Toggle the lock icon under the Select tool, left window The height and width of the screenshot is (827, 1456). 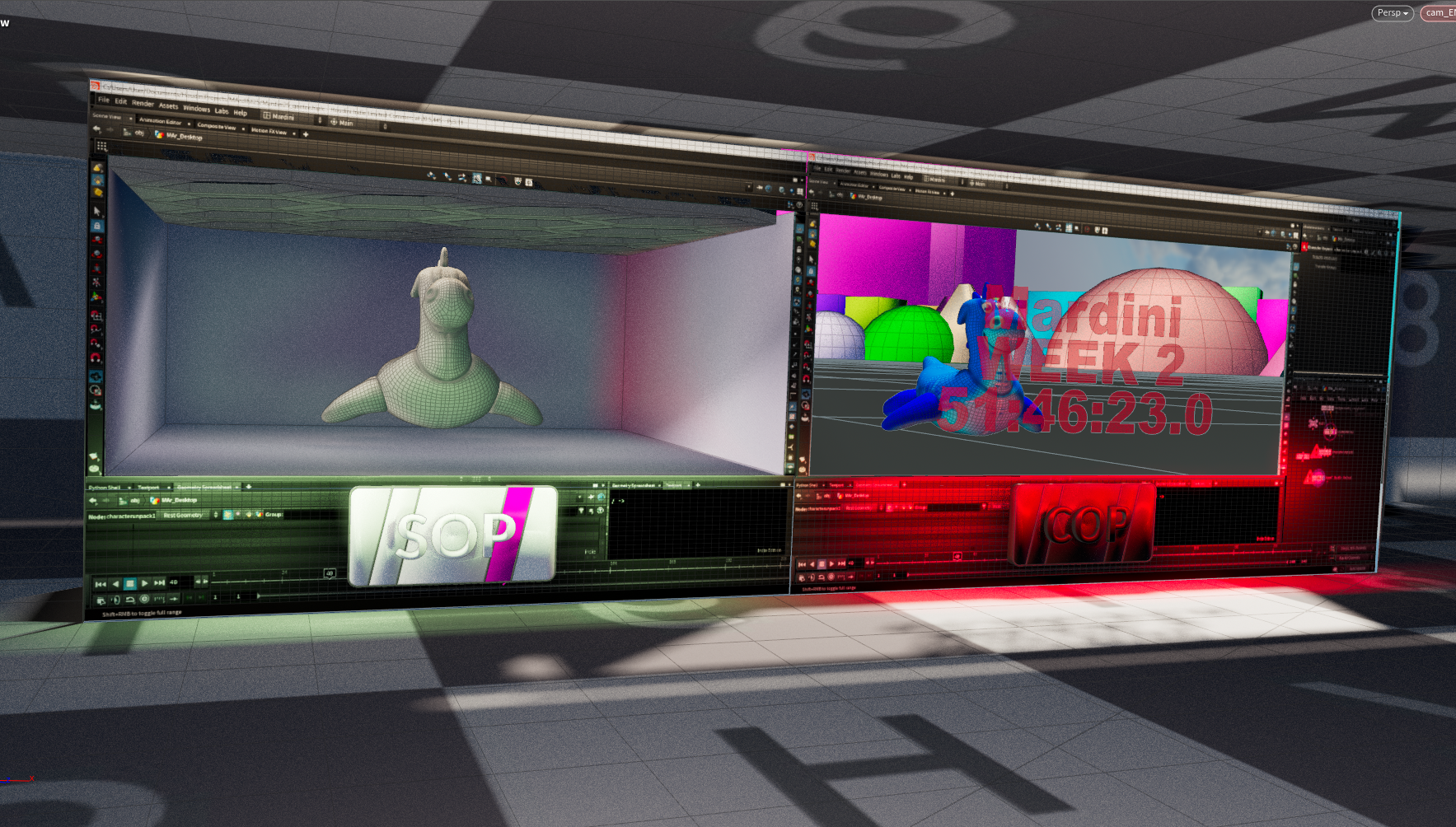[x=96, y=225]
